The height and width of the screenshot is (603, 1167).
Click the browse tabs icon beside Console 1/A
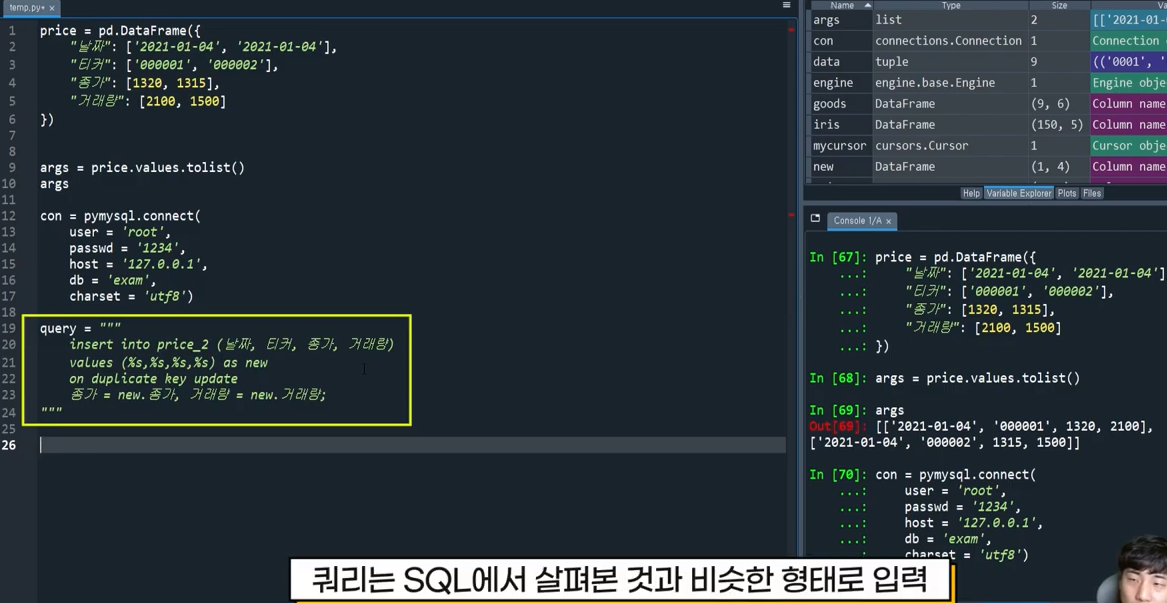[815, 219]
